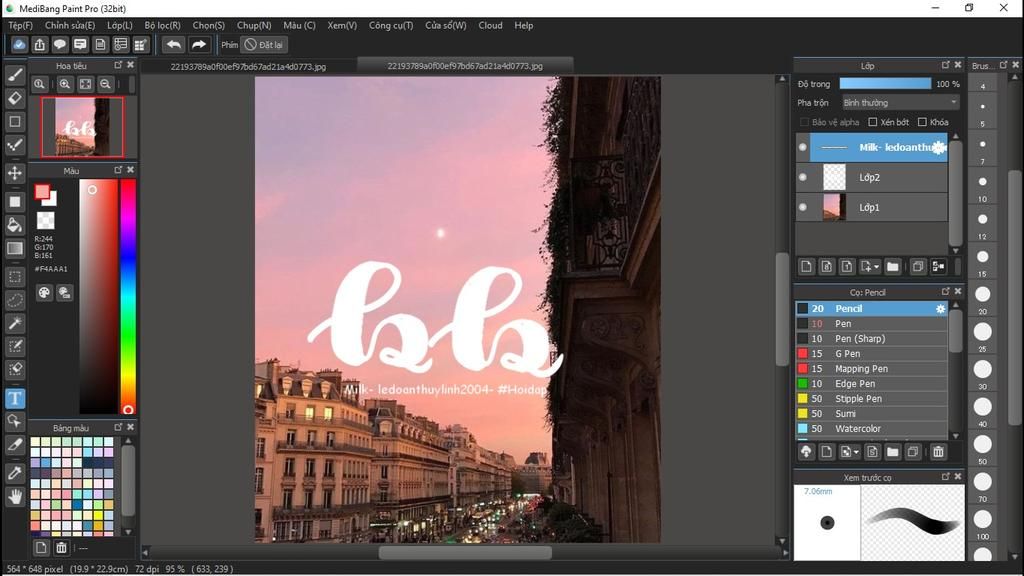Select the Move tool
Viewport: 1024px width, 576px height.
click(14, 173)
